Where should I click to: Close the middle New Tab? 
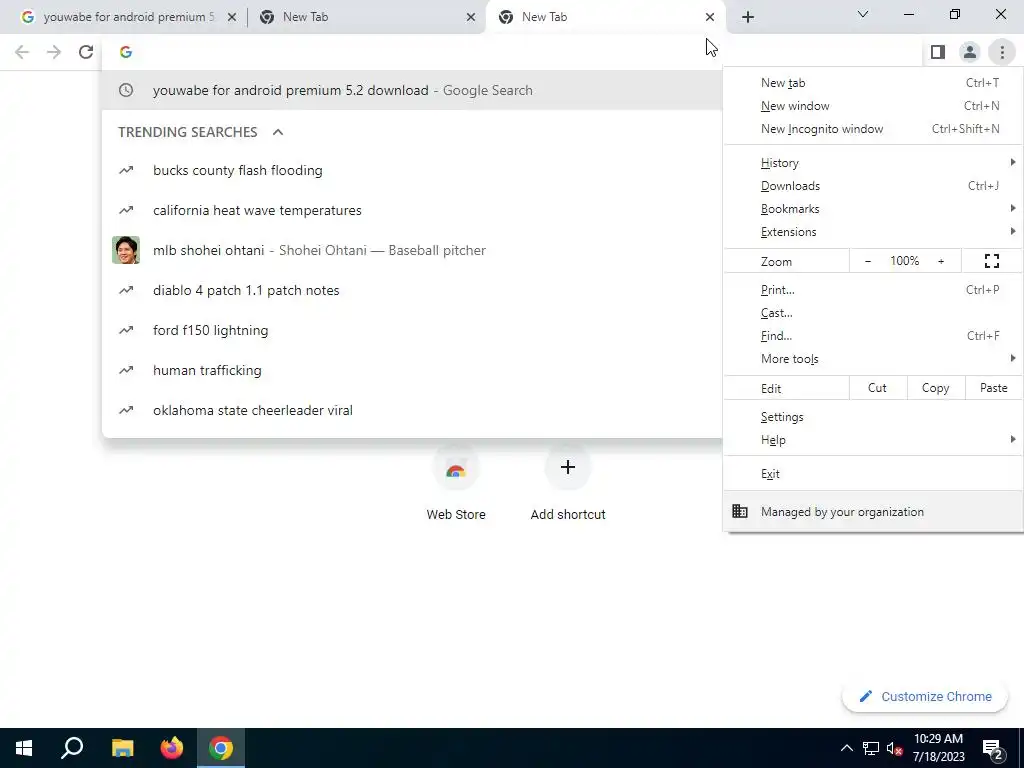[x=470, y=17]
